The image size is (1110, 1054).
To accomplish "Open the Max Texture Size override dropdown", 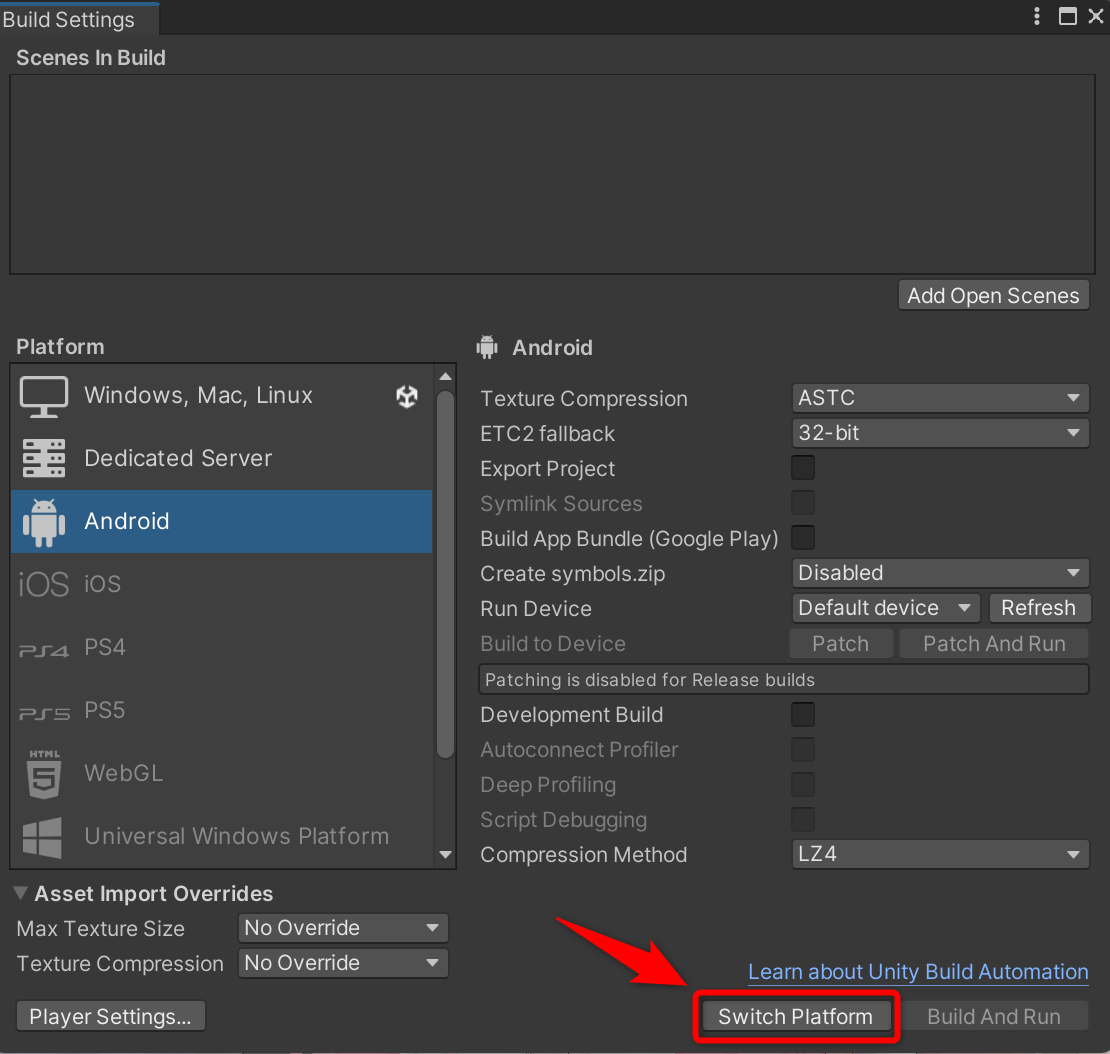I will [x=343, y=928].
